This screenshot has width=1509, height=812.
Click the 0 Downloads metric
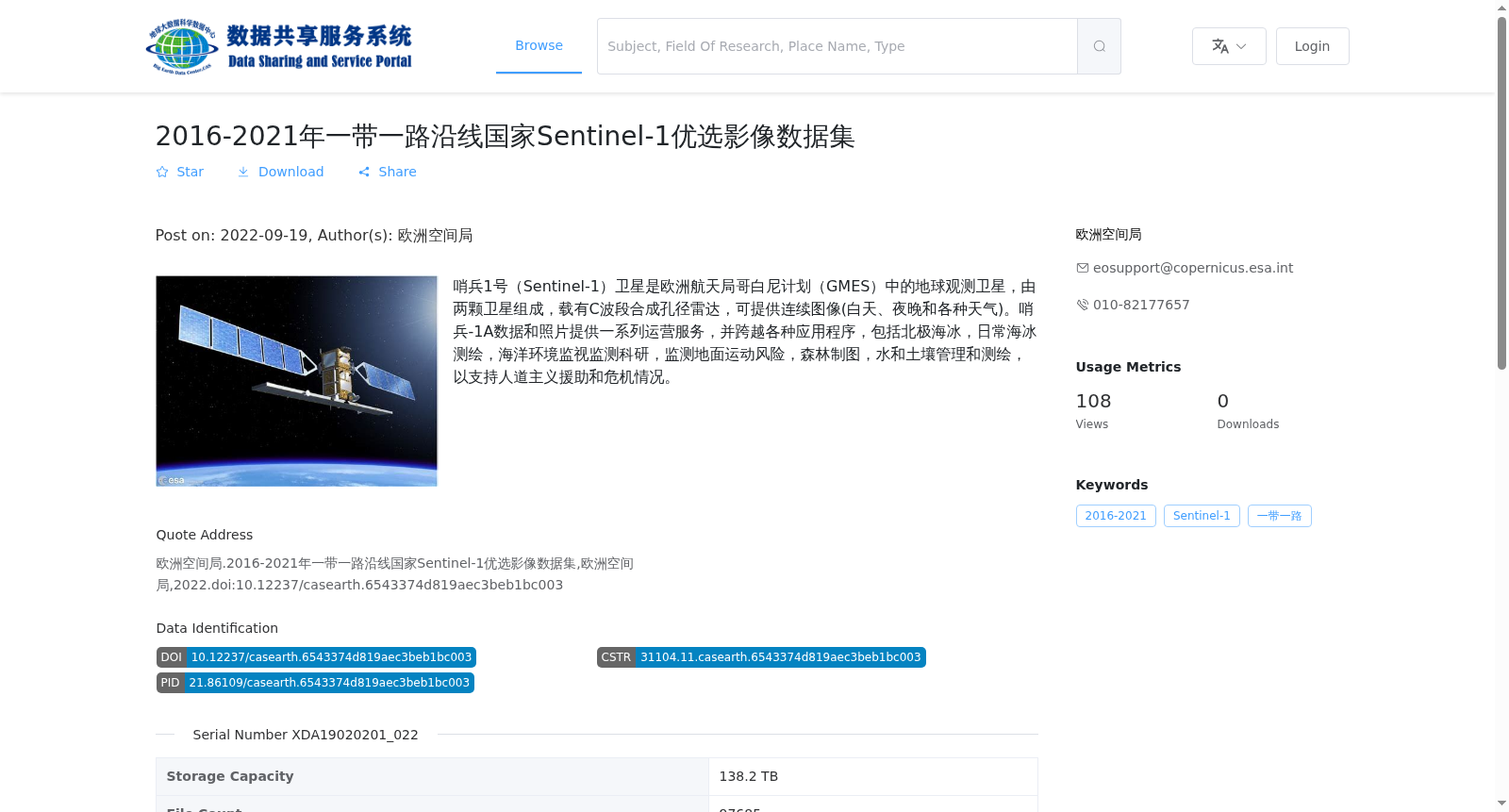[x=1248, y=411]
